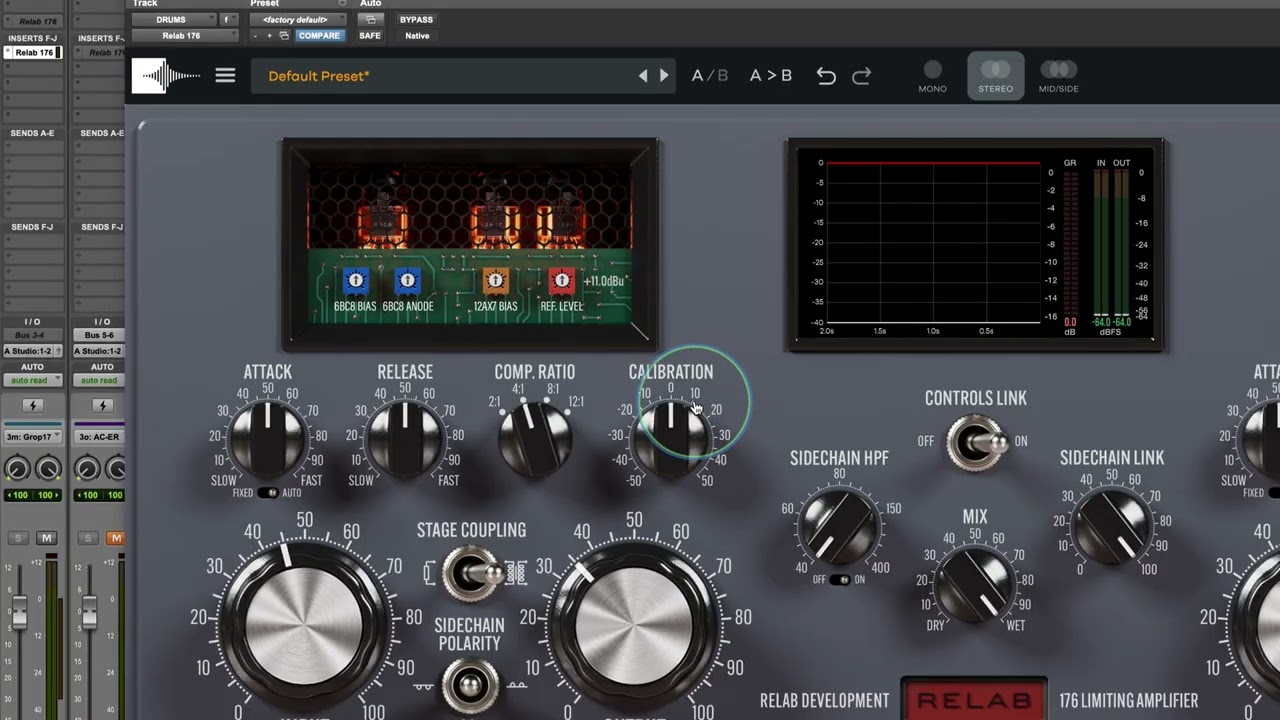
Task: Mute the Grop17 track
Action: pos(46,538)
